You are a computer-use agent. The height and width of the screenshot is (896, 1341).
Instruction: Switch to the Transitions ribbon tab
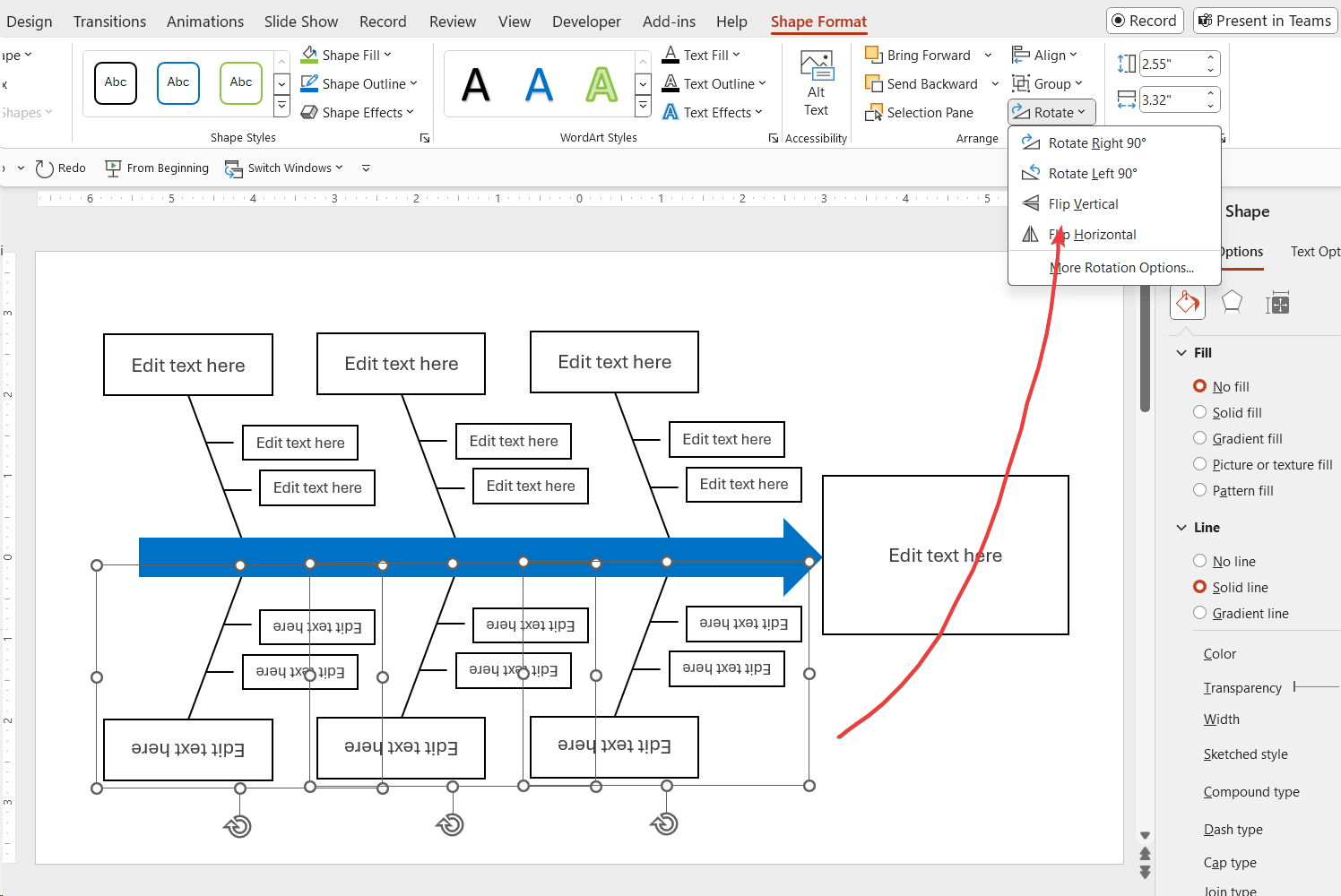pos(109,22)
